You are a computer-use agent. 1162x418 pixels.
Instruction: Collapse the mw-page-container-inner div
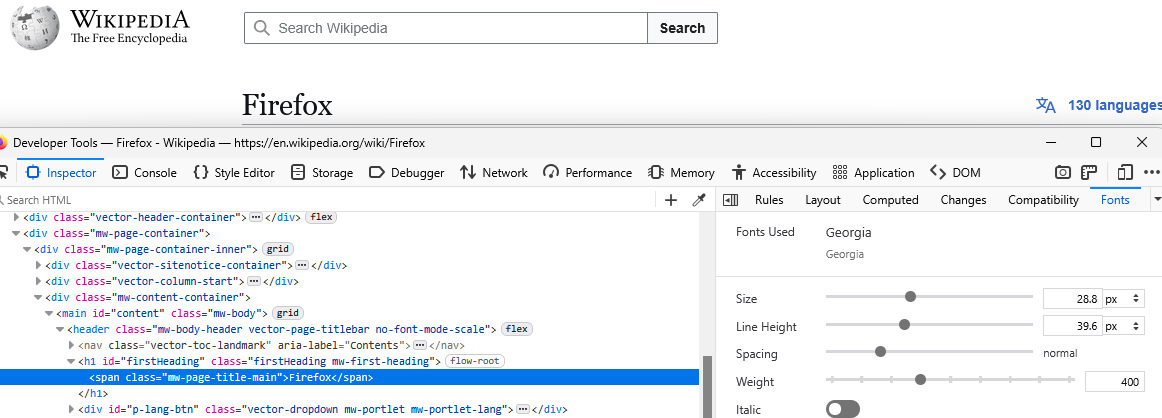point(27,249)
